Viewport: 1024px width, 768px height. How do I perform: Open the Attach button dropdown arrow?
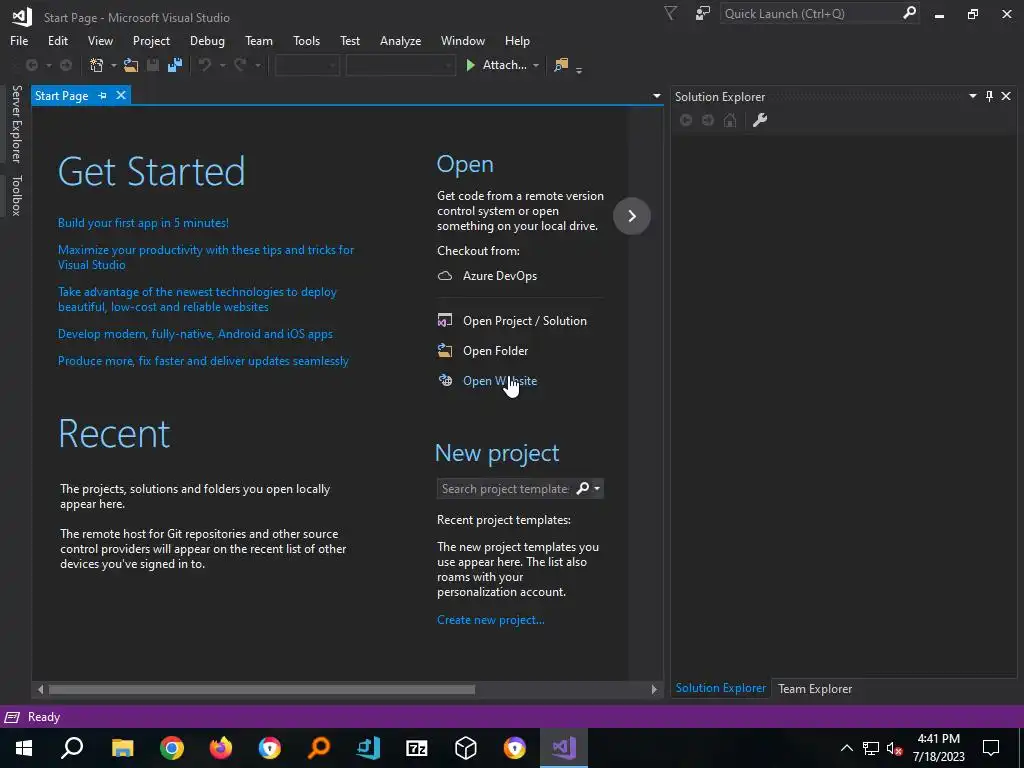tap(536, 65)
